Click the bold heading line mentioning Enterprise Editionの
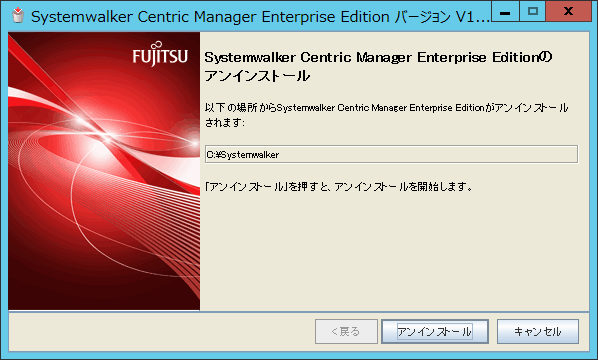The image size is (598, 360). click(x=378, y=57)
